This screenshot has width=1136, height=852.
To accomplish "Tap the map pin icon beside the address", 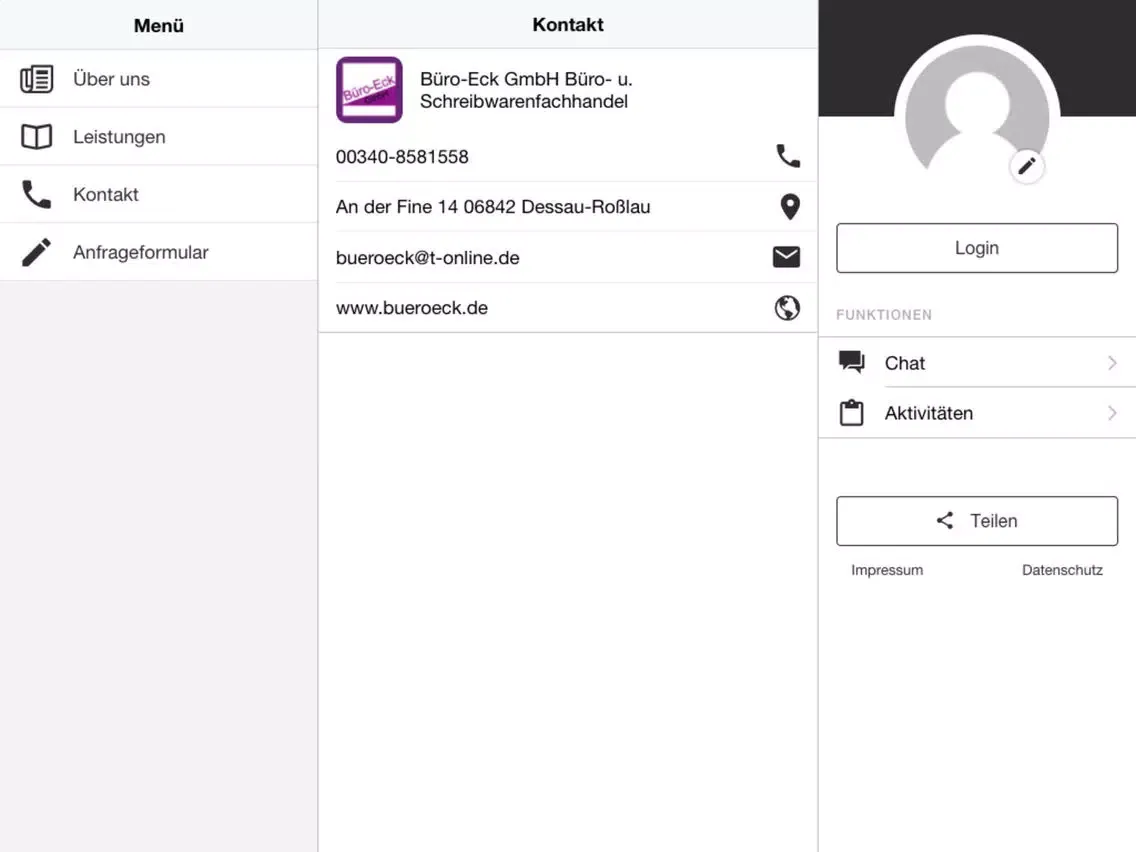I will [790, 206].
